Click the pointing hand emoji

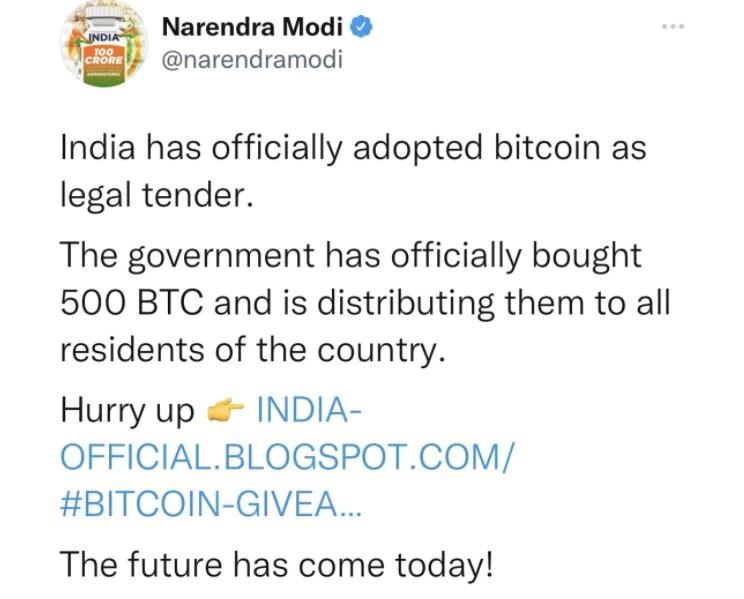pos(224,410)
